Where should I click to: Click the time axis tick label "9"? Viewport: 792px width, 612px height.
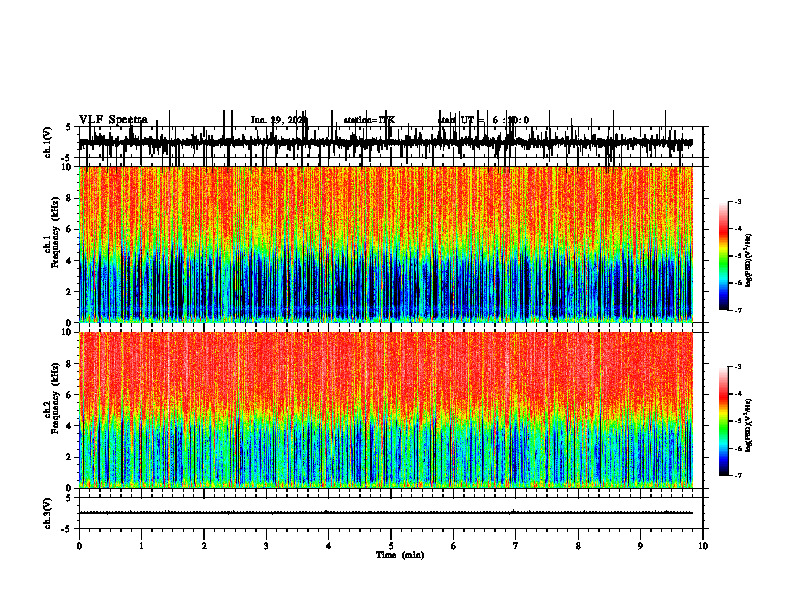tap(640, 546)
